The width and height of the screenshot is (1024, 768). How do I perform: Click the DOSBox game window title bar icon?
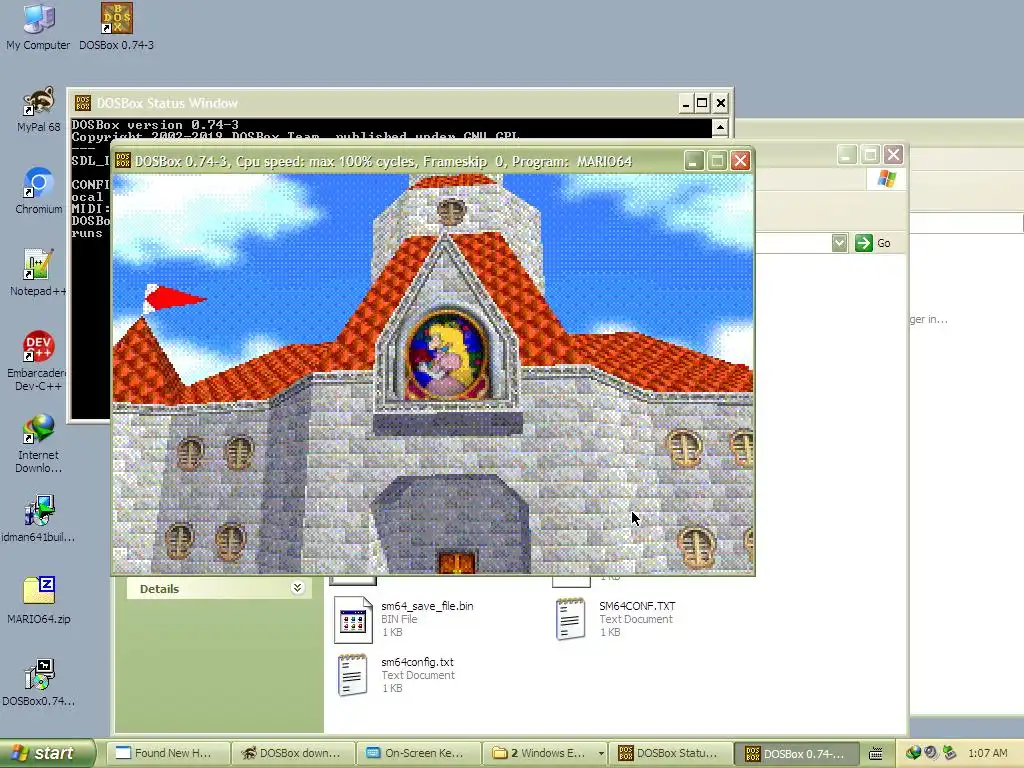point(123,161)
